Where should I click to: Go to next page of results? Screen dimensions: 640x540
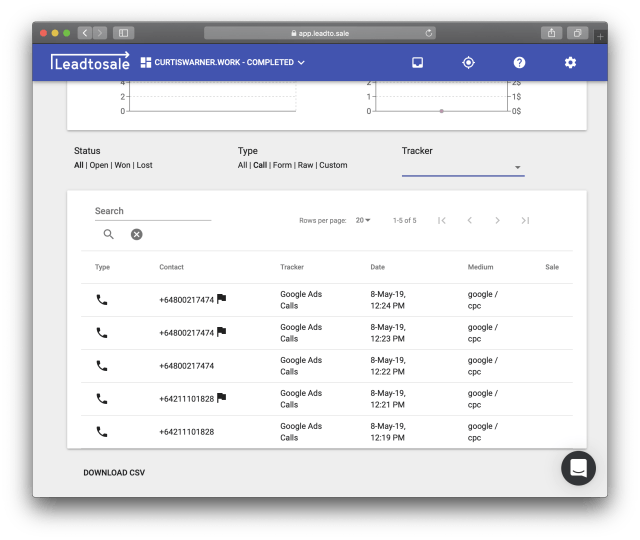[497, 220]
